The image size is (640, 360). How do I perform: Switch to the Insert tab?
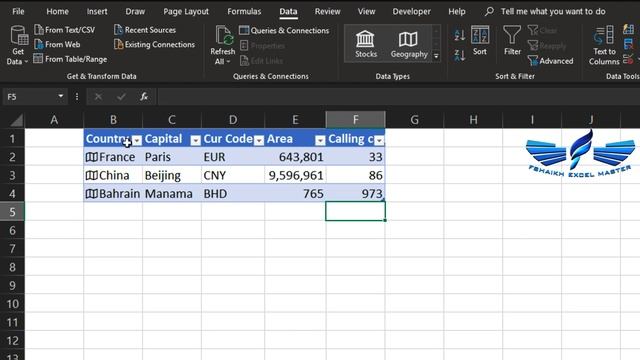pos(97,11)
